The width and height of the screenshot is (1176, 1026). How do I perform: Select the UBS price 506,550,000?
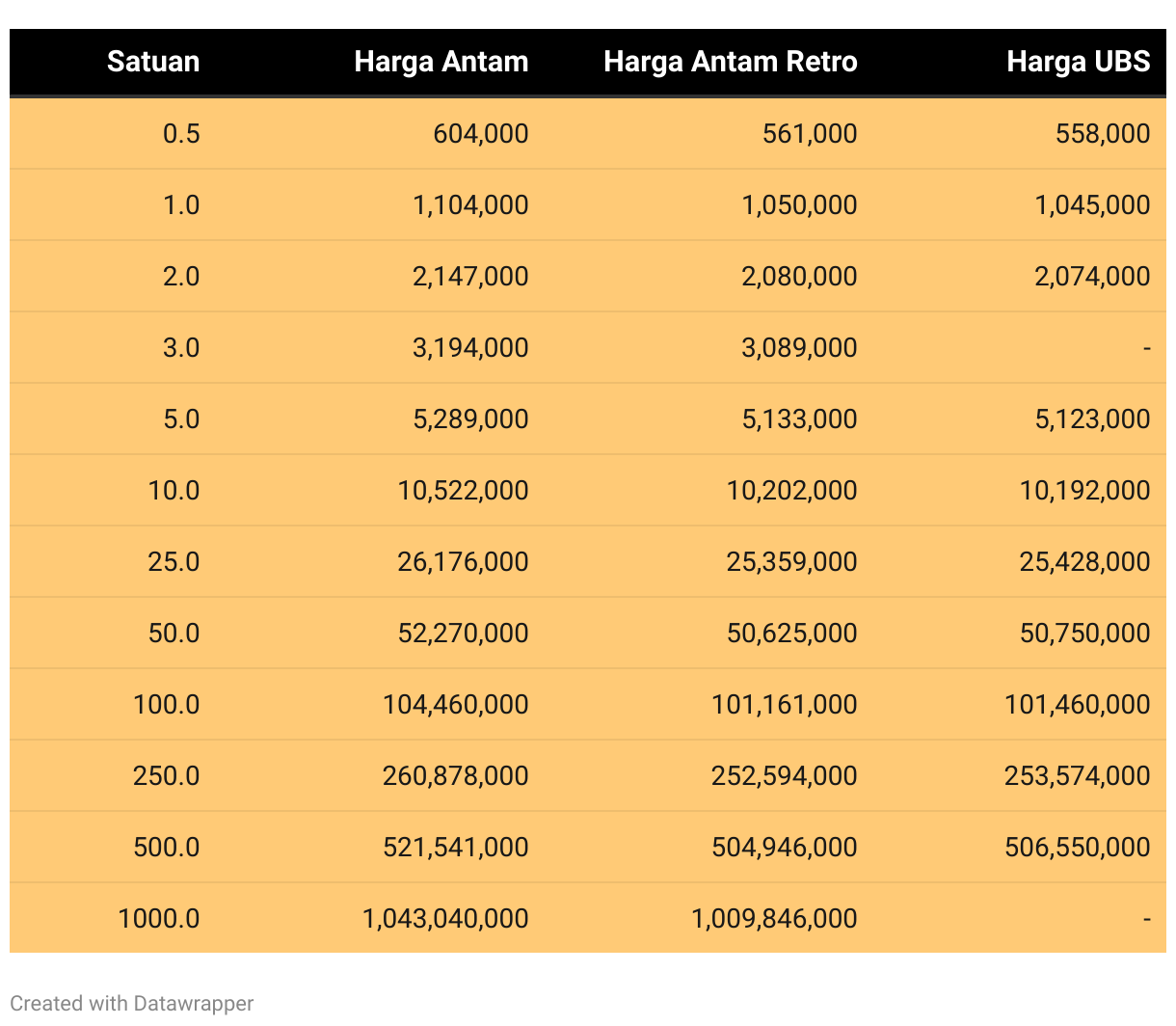(x=1077, y=847)
